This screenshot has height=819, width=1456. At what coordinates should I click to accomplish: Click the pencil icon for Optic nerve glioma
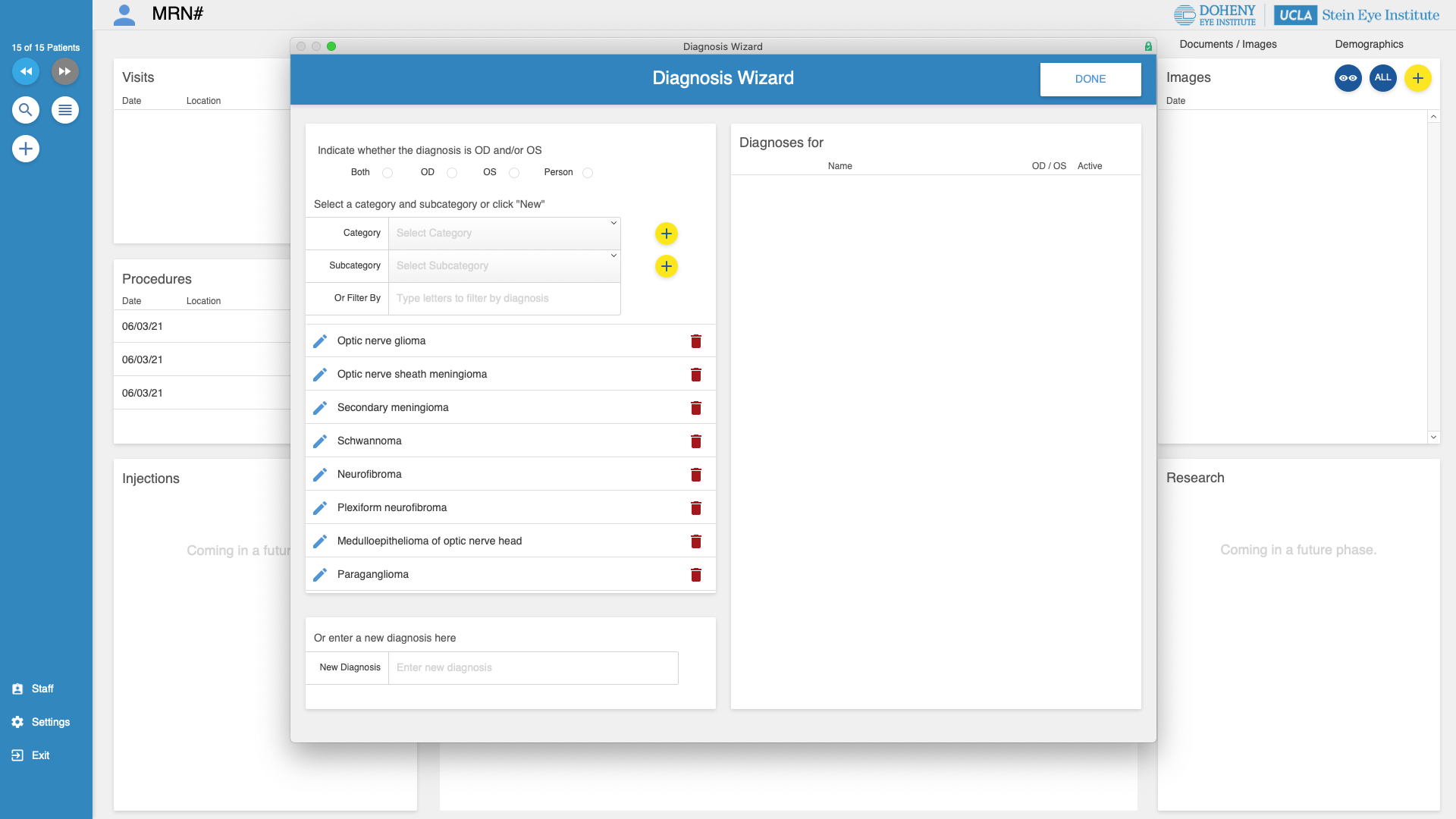tap(320, 341)
